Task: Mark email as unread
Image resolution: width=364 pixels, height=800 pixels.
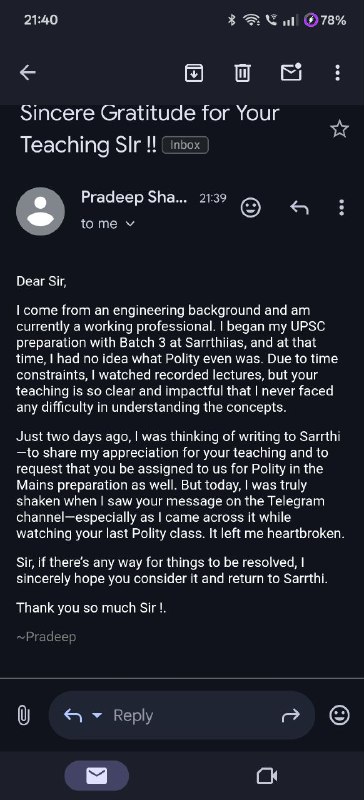Action: [292, 72]
